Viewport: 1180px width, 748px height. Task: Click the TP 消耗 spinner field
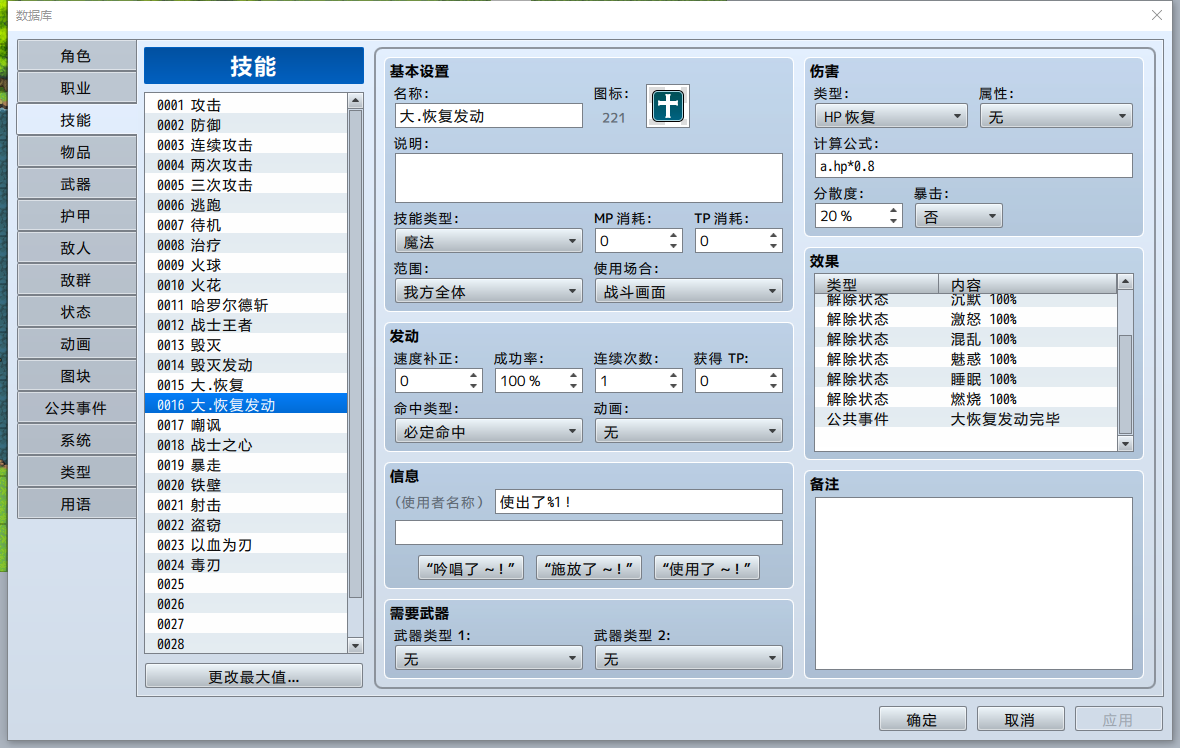738,241
